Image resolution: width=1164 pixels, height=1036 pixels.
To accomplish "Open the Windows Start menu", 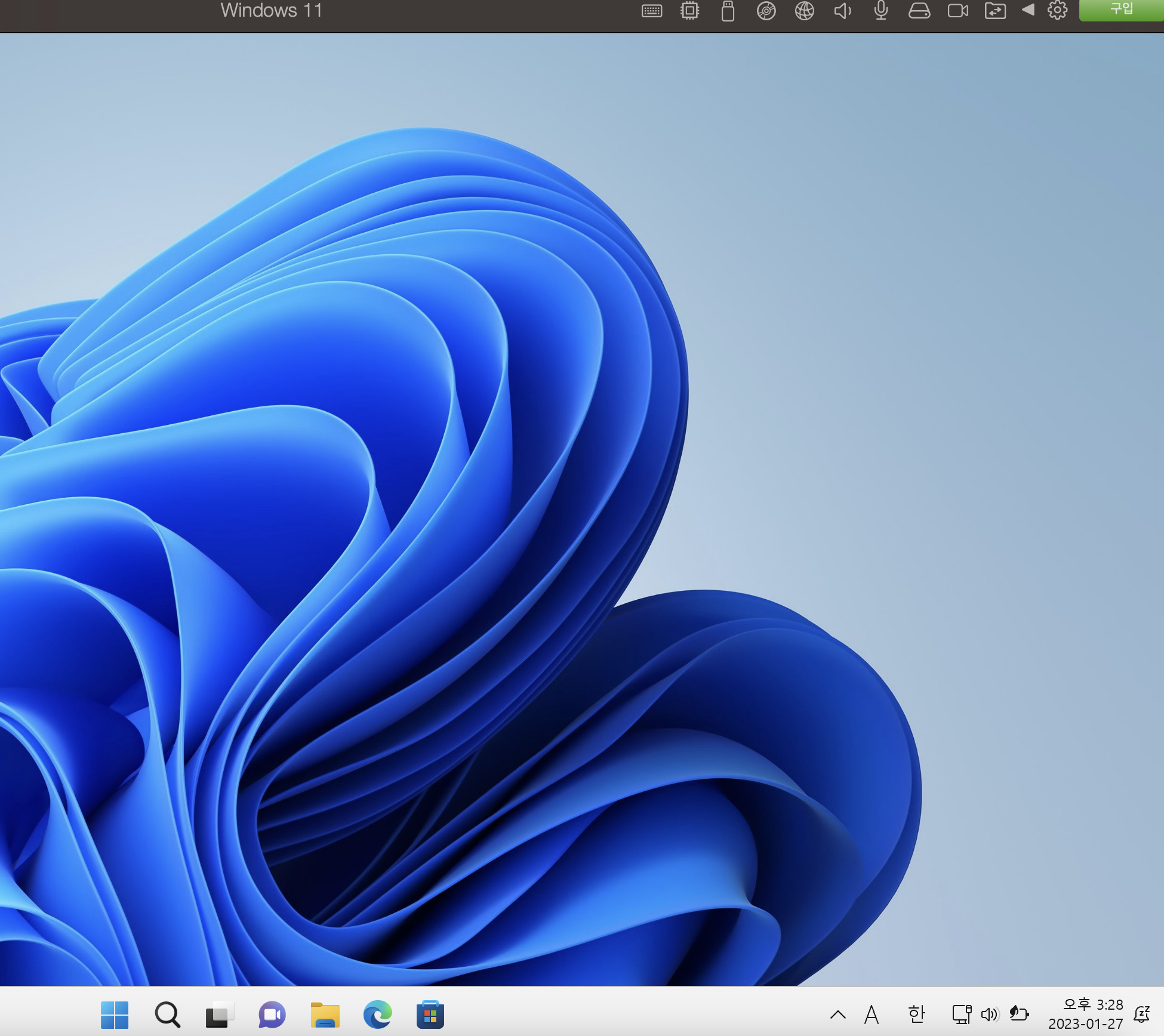I will [x=115, y=1015].
